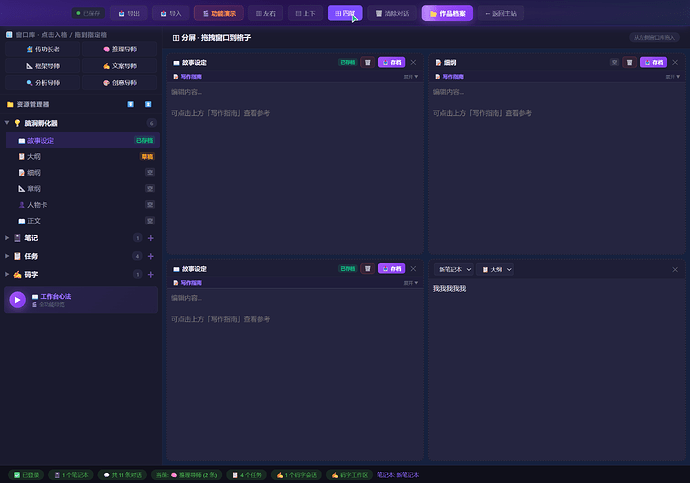
Task: Expand dropdown at right of 细纲 pane guide bar
Action: [673, 77]
